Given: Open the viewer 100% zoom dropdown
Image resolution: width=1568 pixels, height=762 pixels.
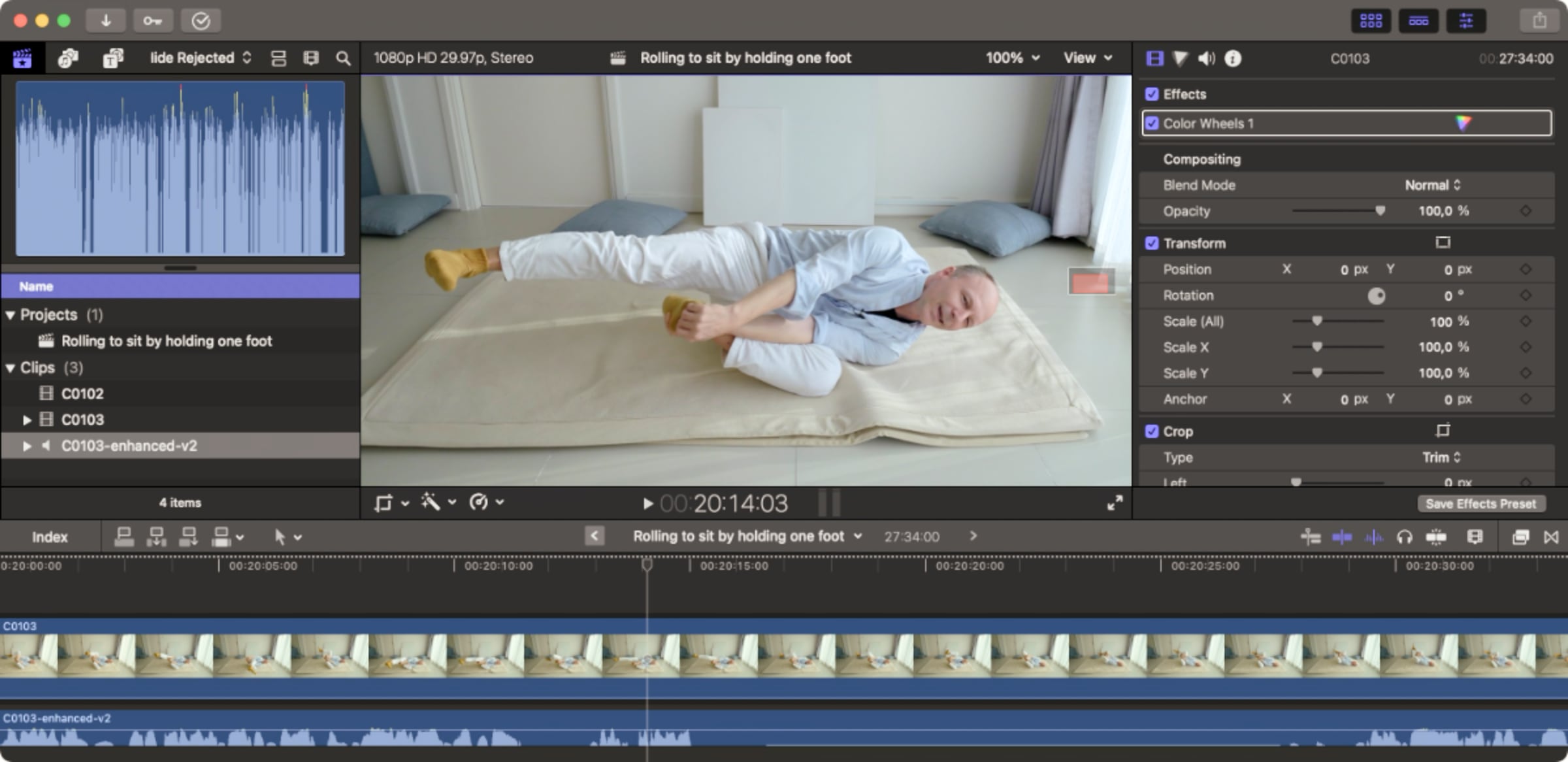Looking at the screenshot, I should click(x=1012, y=58).
